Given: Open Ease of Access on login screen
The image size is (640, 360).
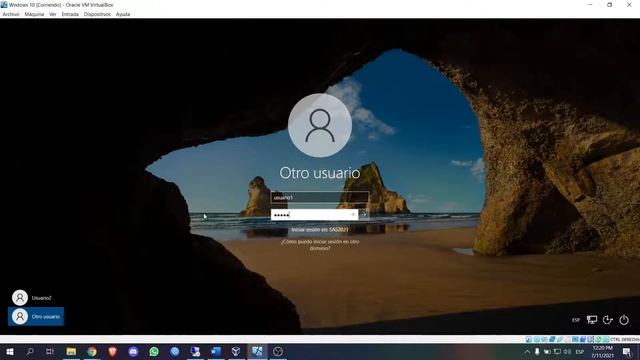Looking at the screenshot, I should pyautogui.click(x=608, y=320).
